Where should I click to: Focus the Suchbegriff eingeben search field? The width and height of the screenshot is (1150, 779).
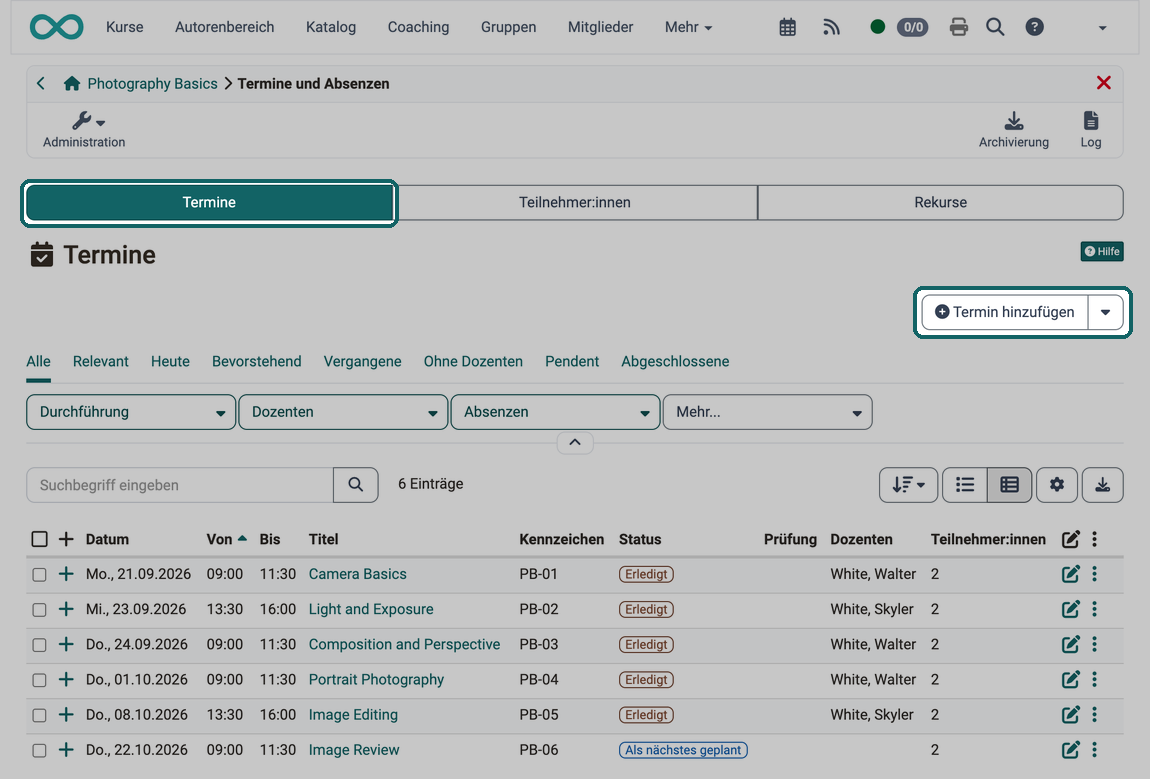coord(180,485)
